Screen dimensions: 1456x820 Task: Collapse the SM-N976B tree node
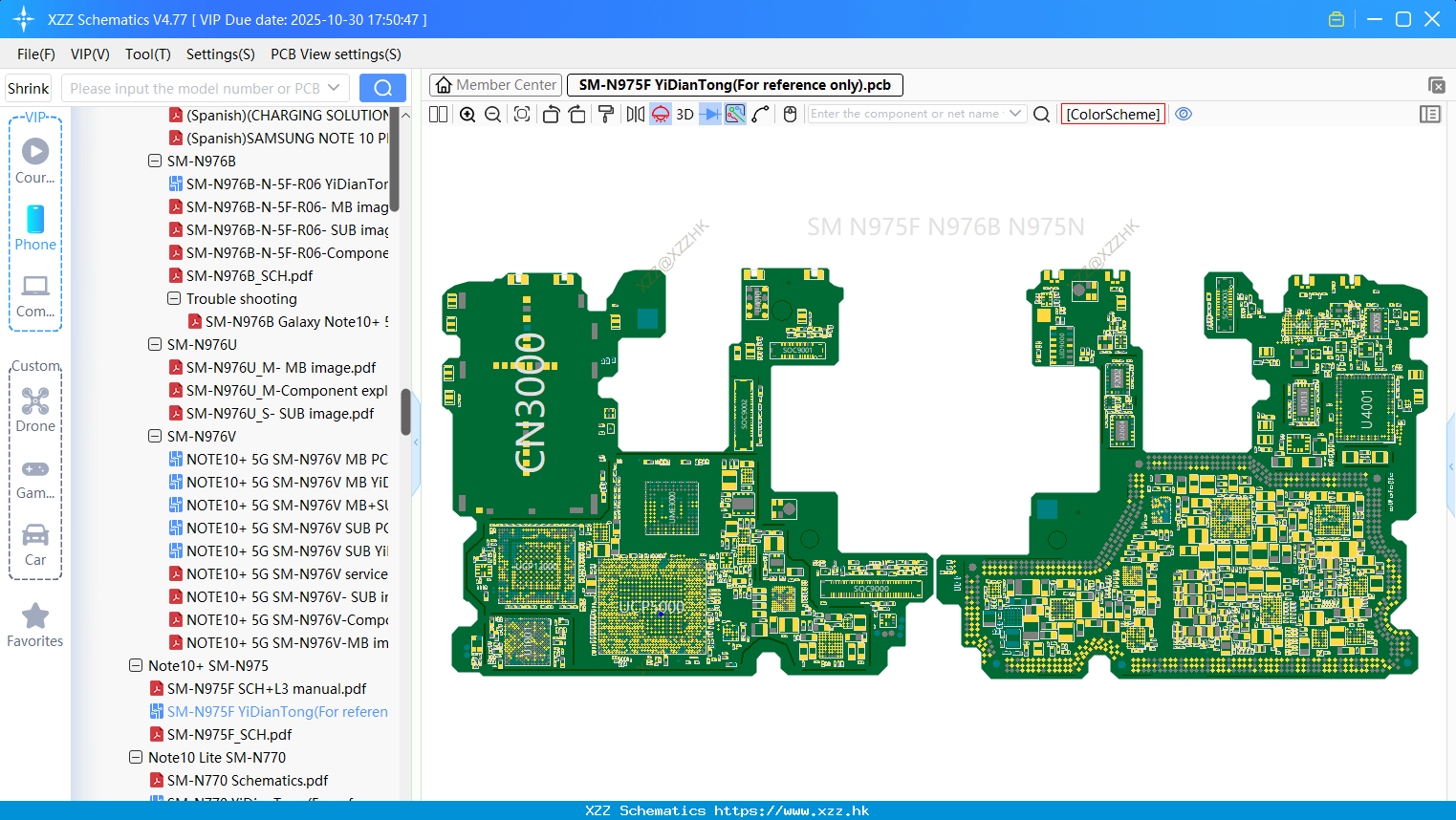coord(155,162)
